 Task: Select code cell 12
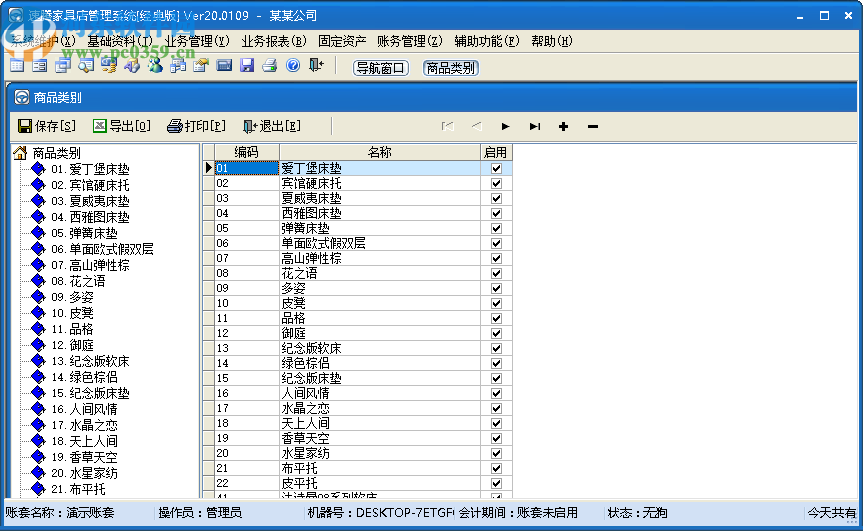[x=247, y=333]
